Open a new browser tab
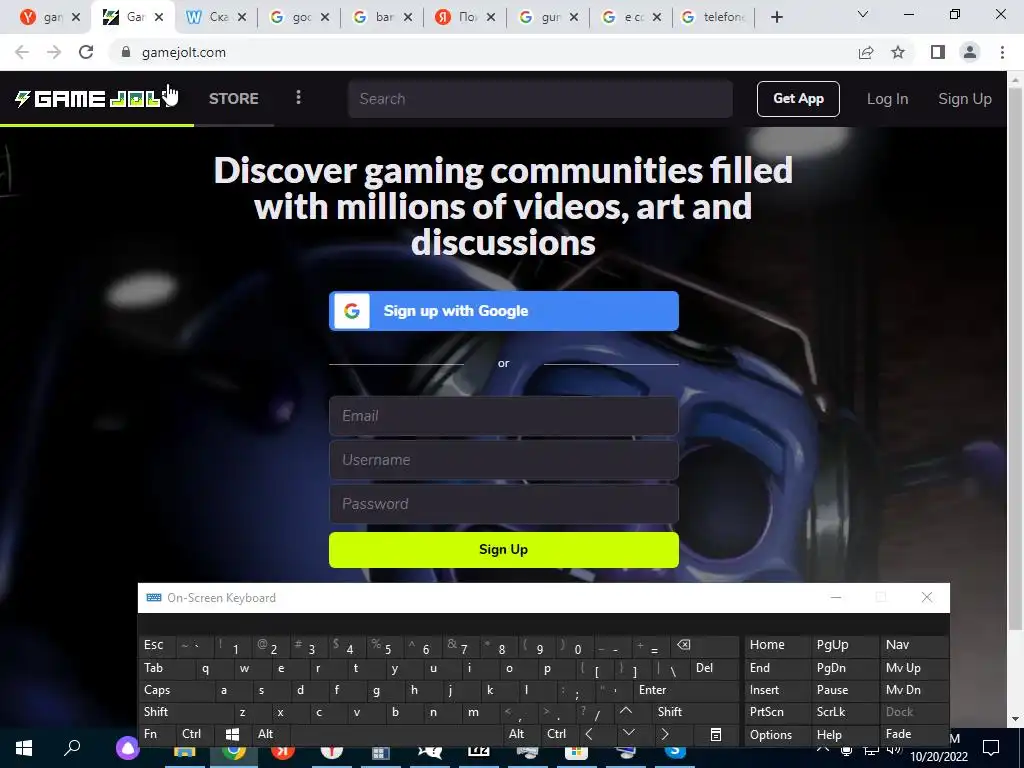1024x768 pixels. 776,17
